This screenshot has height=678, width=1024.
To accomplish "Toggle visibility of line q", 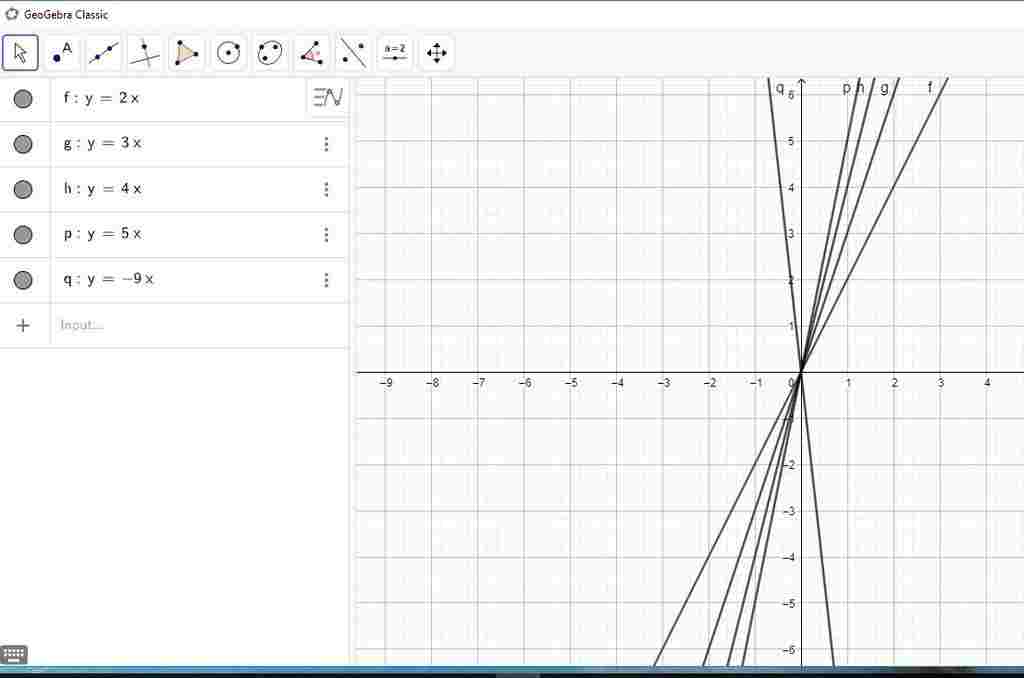I will (23, 280).
